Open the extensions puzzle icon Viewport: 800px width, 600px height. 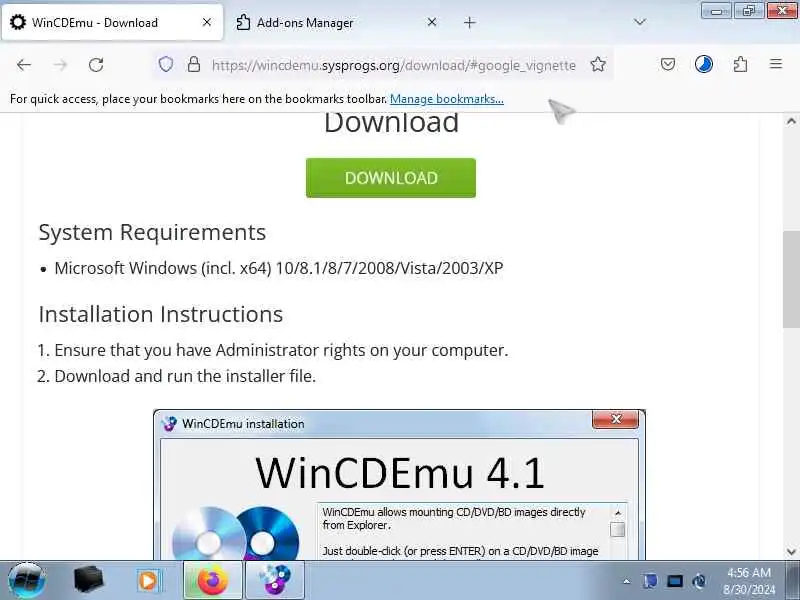pyautogui.click(x=740, y=64)
